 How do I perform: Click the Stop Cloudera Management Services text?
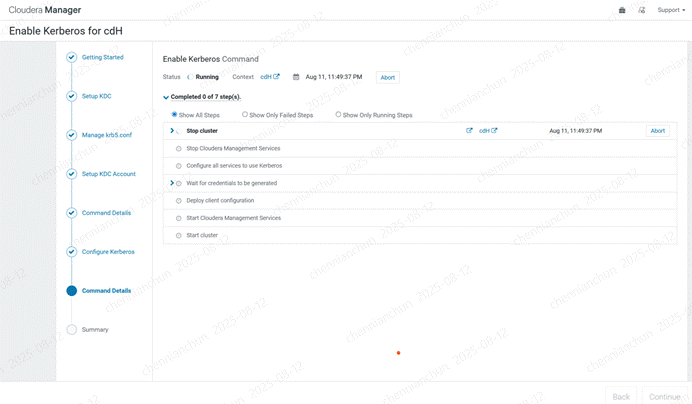tap(233, 148)
